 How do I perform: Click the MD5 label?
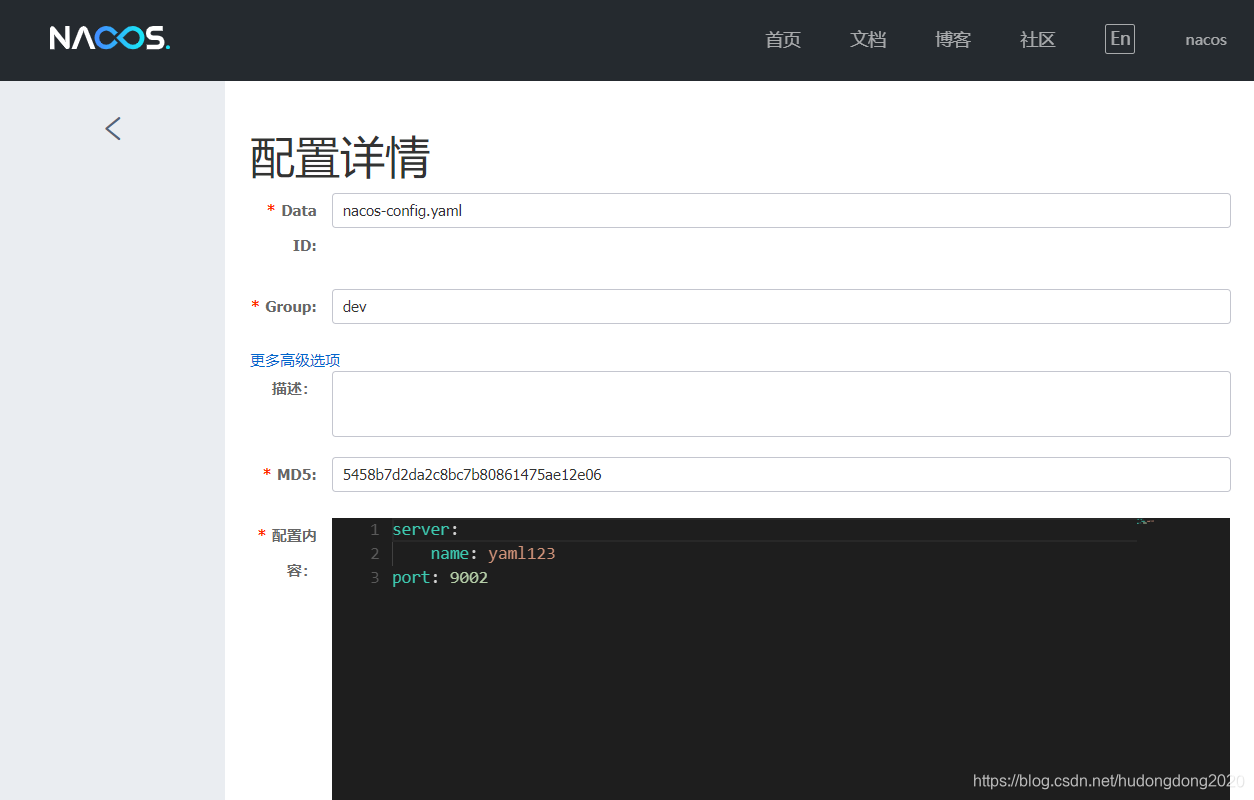pyautogui.click(x=290, y=475)
